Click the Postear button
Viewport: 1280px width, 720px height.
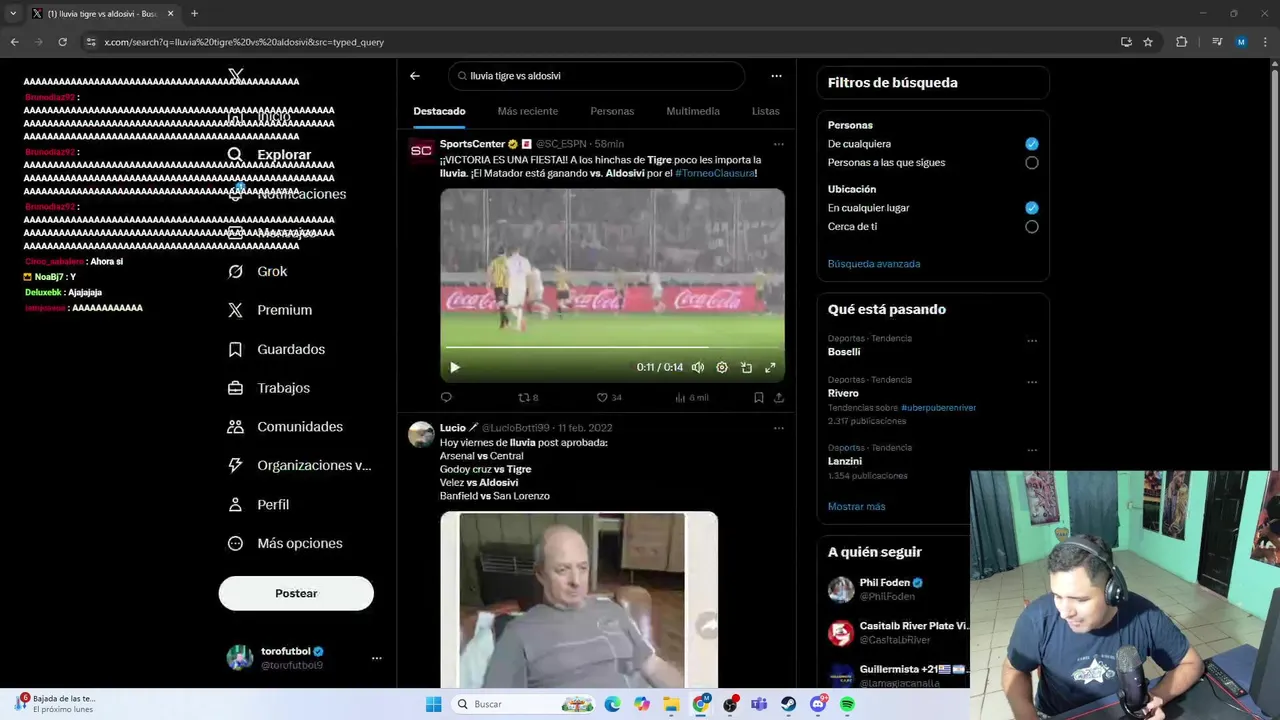[296, 593]
